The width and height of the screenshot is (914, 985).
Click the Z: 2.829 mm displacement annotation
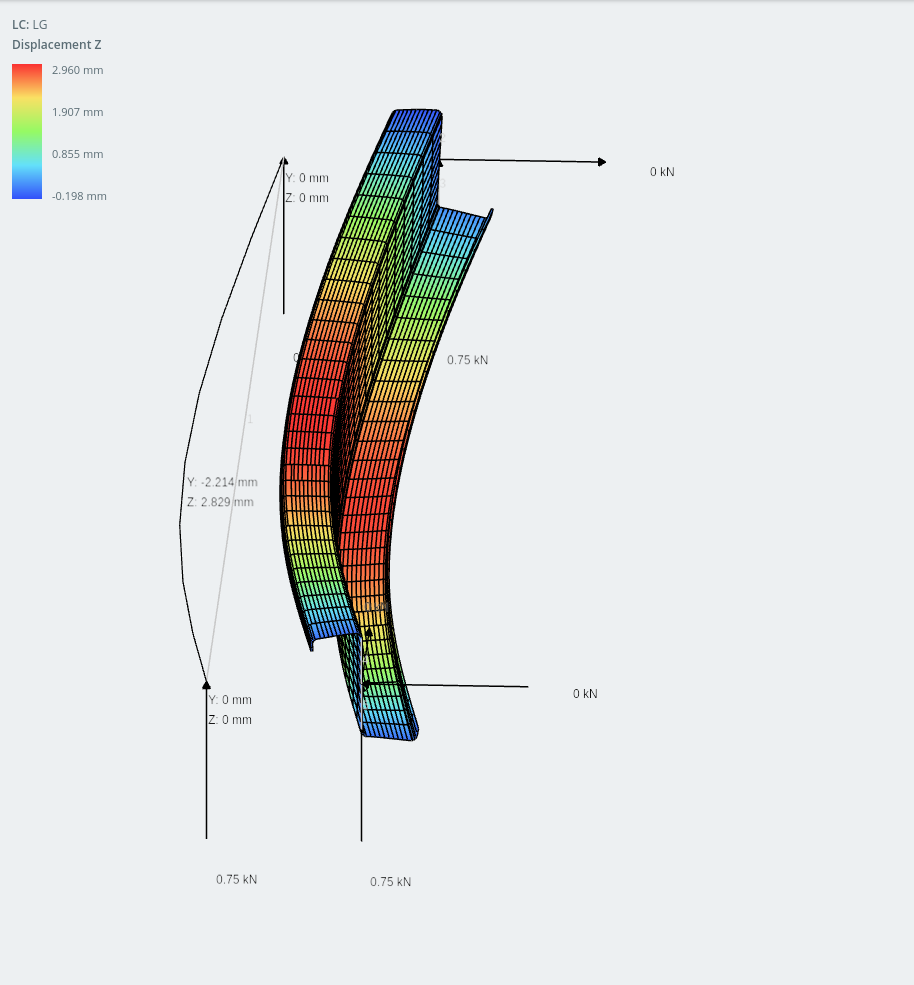220,503
